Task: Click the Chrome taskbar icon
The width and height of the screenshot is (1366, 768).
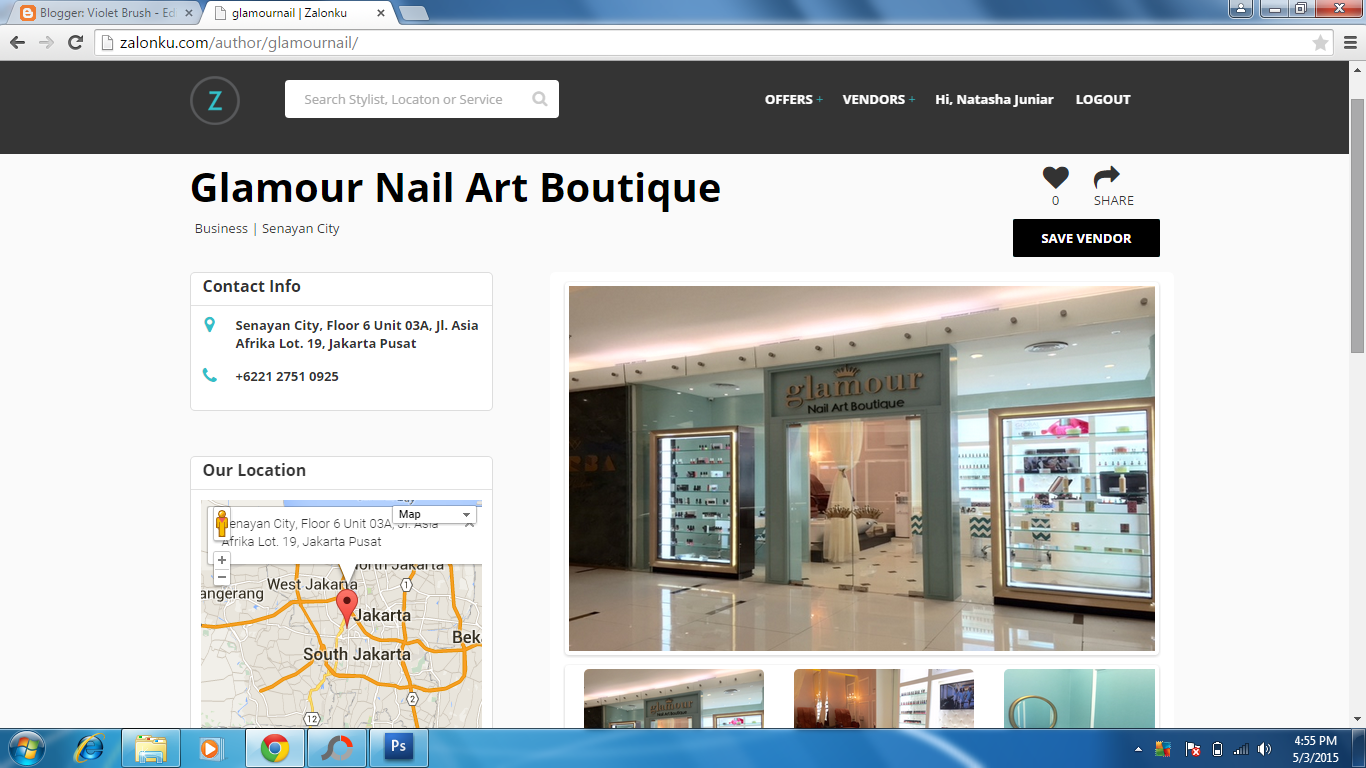Action: coord(275,748)
